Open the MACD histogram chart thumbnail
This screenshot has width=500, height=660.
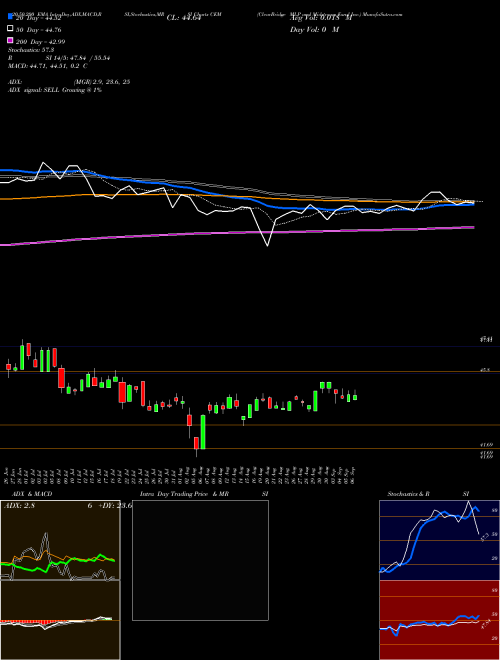pyautogui.click(x=60, y=620)
